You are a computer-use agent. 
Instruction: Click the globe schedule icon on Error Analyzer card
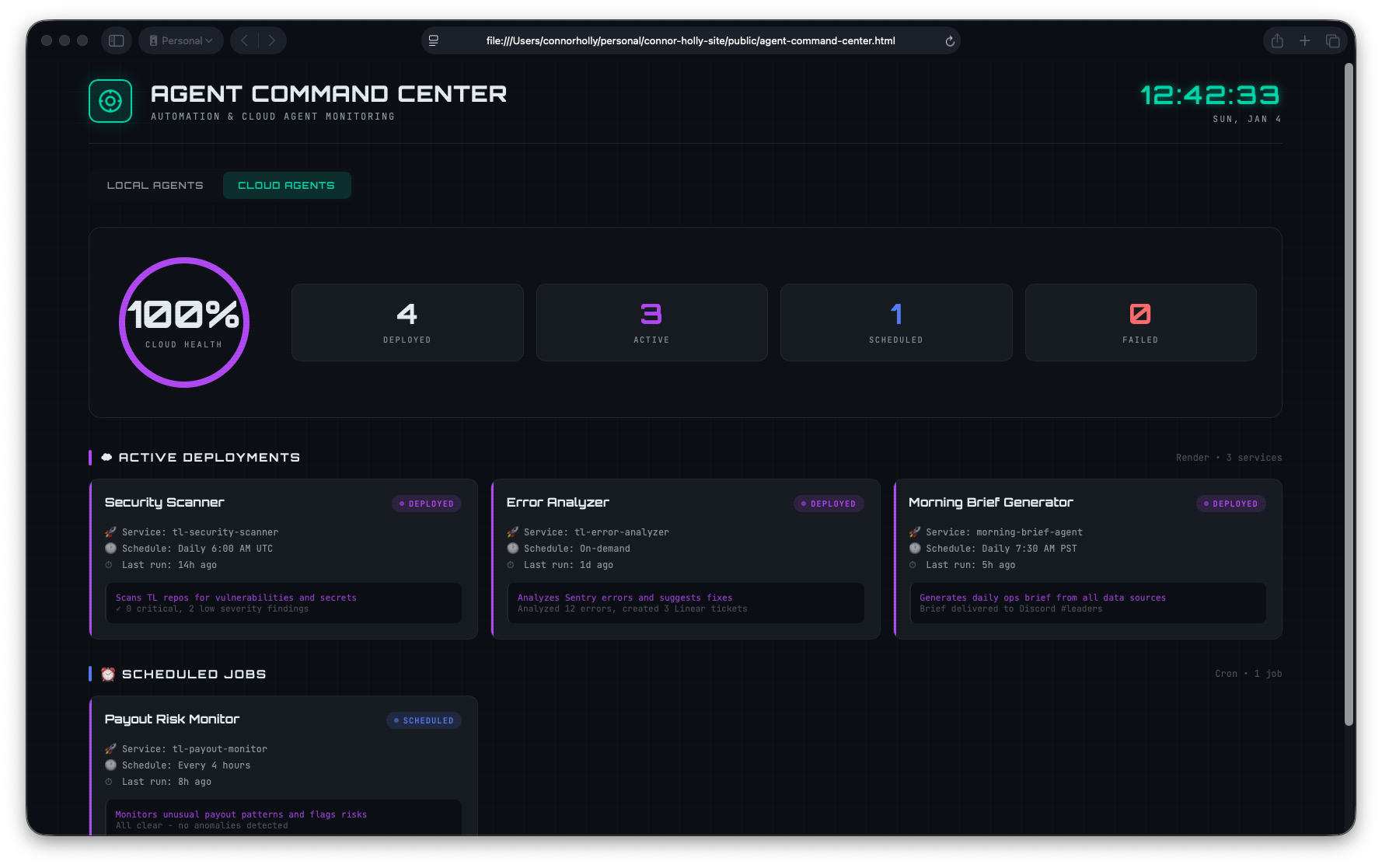click(x=512, y=548)
